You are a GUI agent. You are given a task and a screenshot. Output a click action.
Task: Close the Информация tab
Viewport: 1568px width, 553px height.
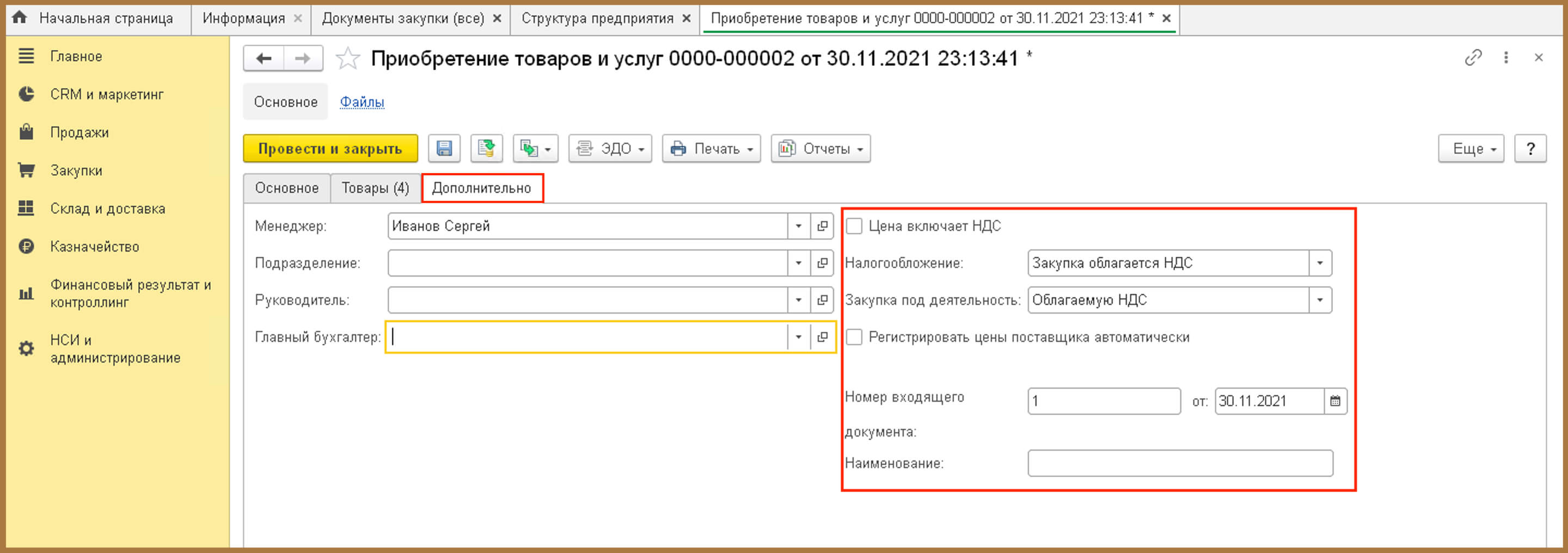[x=298, y=19]
